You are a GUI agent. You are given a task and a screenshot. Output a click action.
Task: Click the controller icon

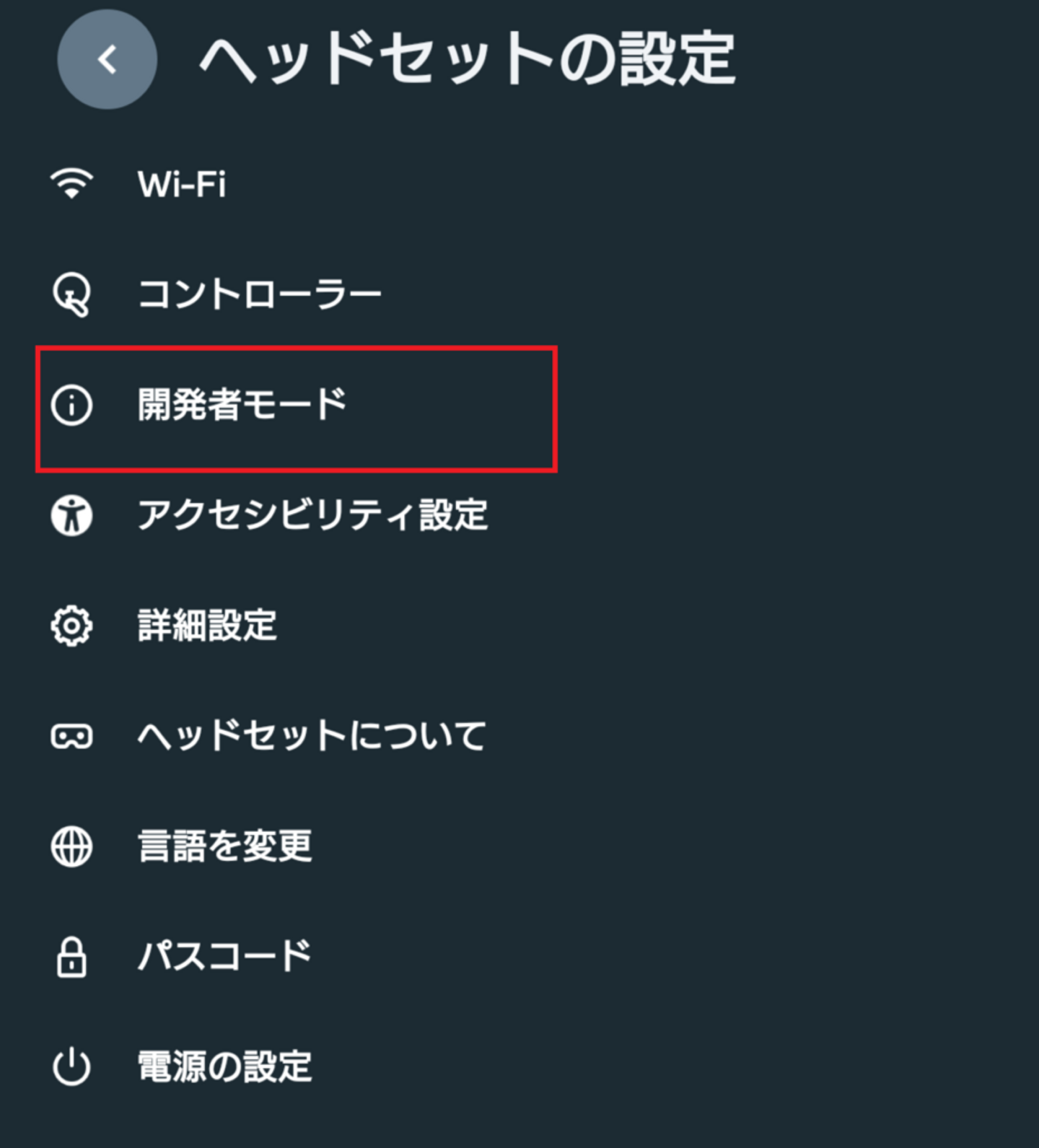pos(71,294)
